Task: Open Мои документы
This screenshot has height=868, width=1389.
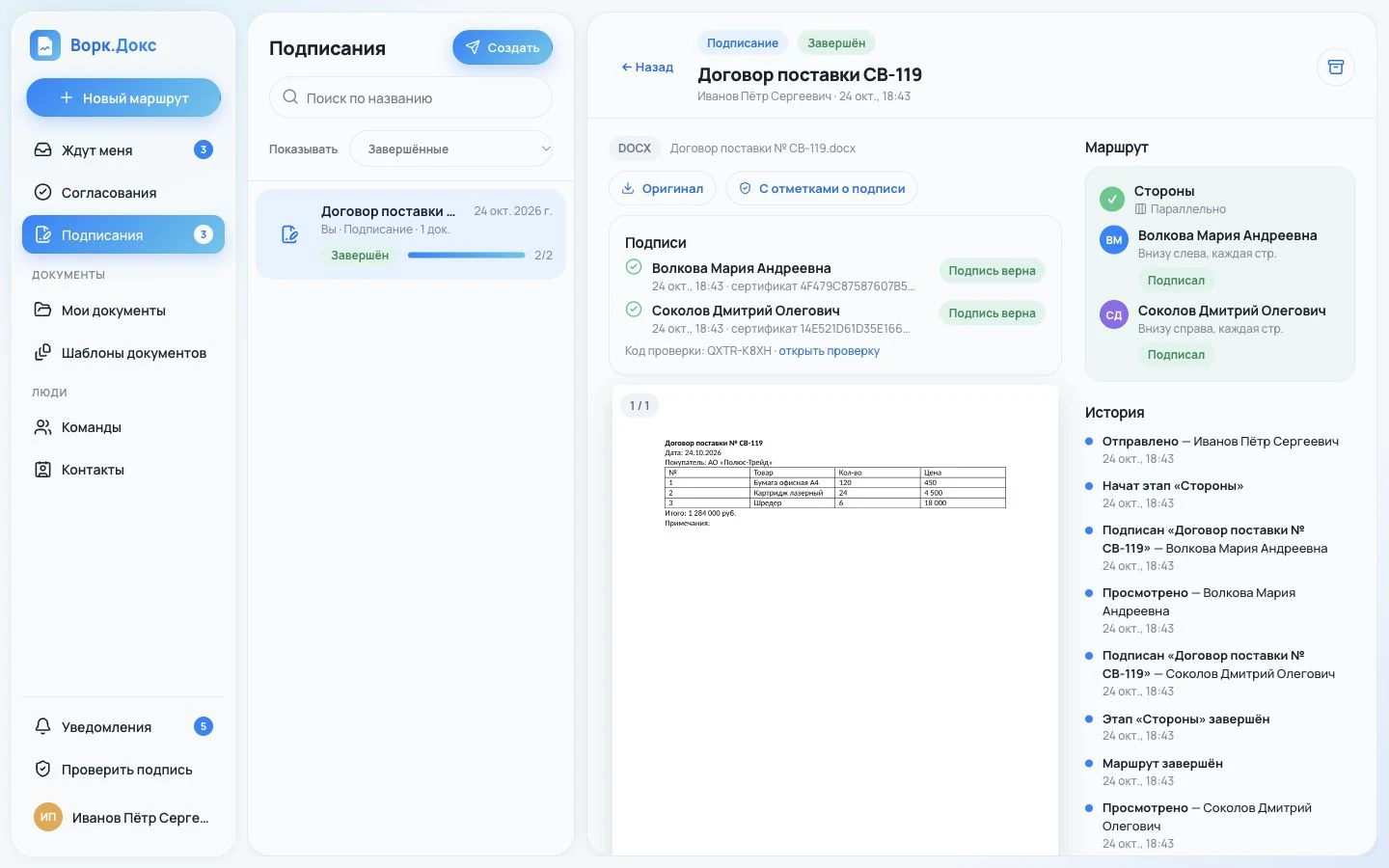Action: (x=123, y=310)
